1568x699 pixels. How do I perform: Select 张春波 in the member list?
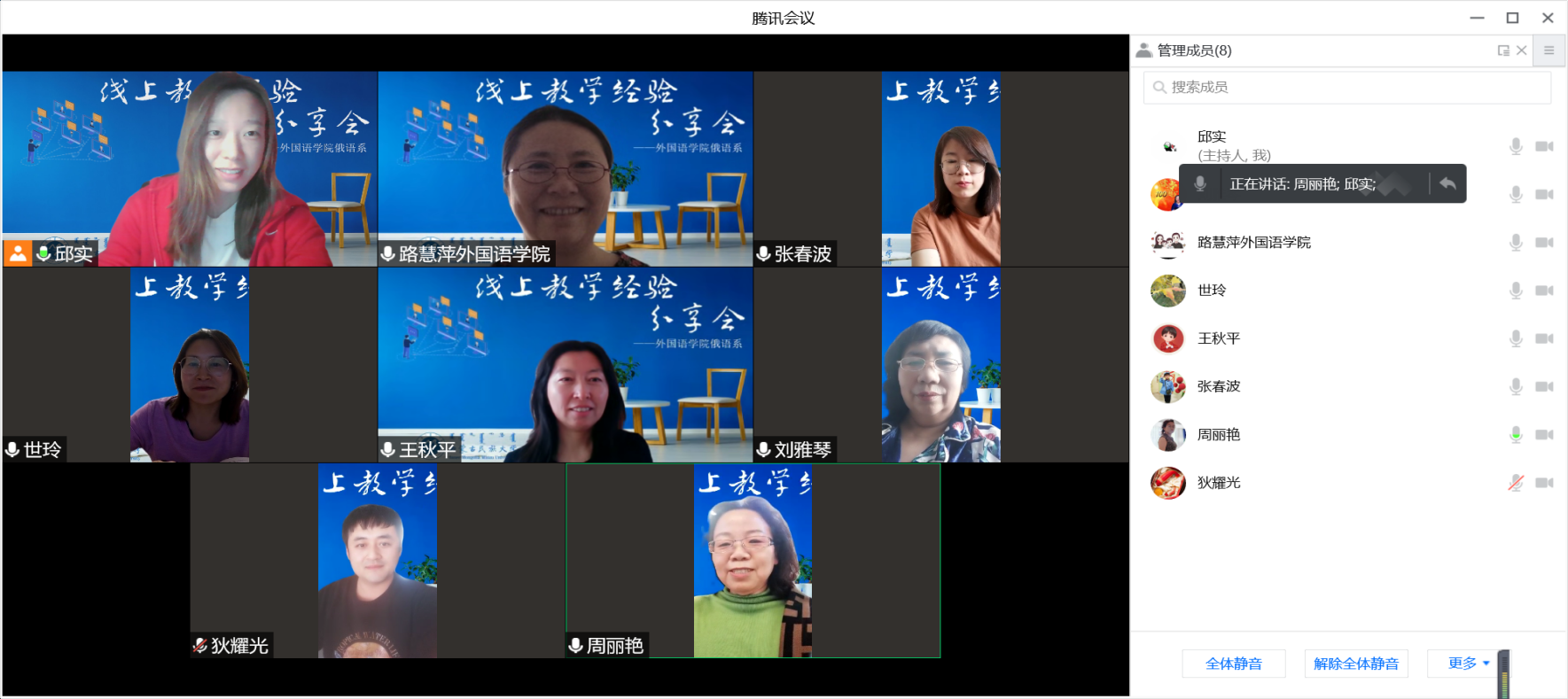tap(1219, 386)
